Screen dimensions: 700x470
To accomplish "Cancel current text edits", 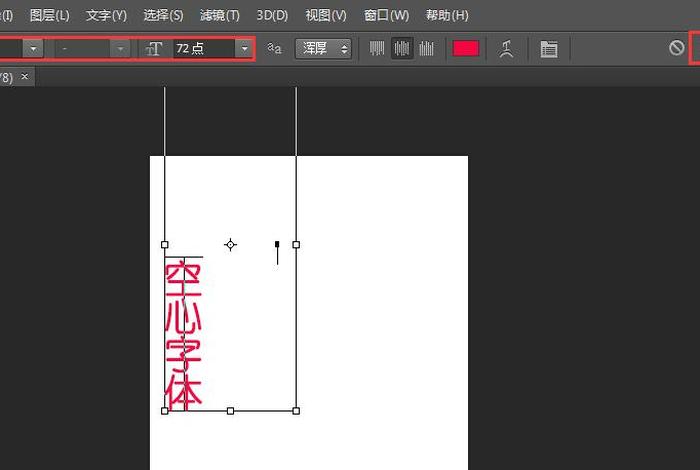I will click(x=676, y=47).
